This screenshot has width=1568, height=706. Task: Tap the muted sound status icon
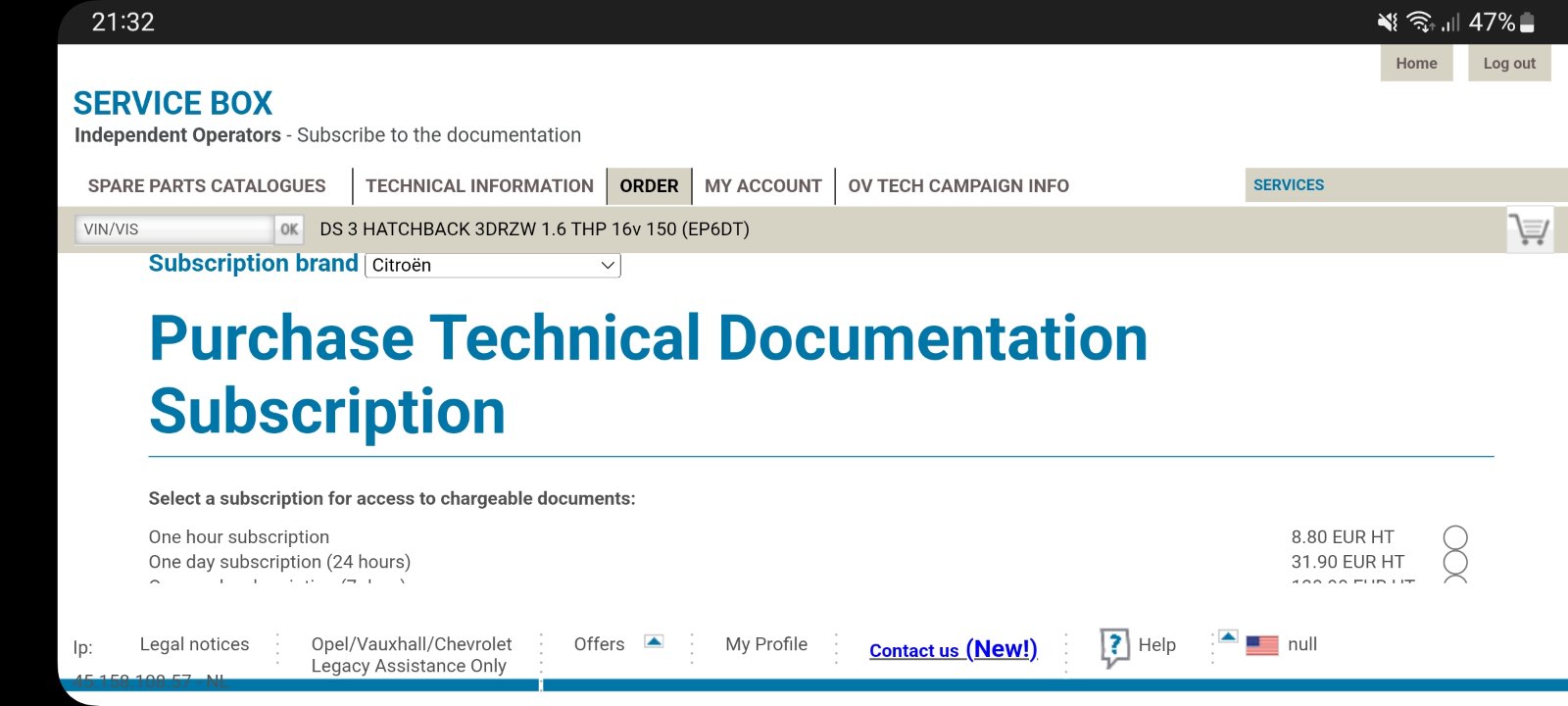coord(1388,22)
